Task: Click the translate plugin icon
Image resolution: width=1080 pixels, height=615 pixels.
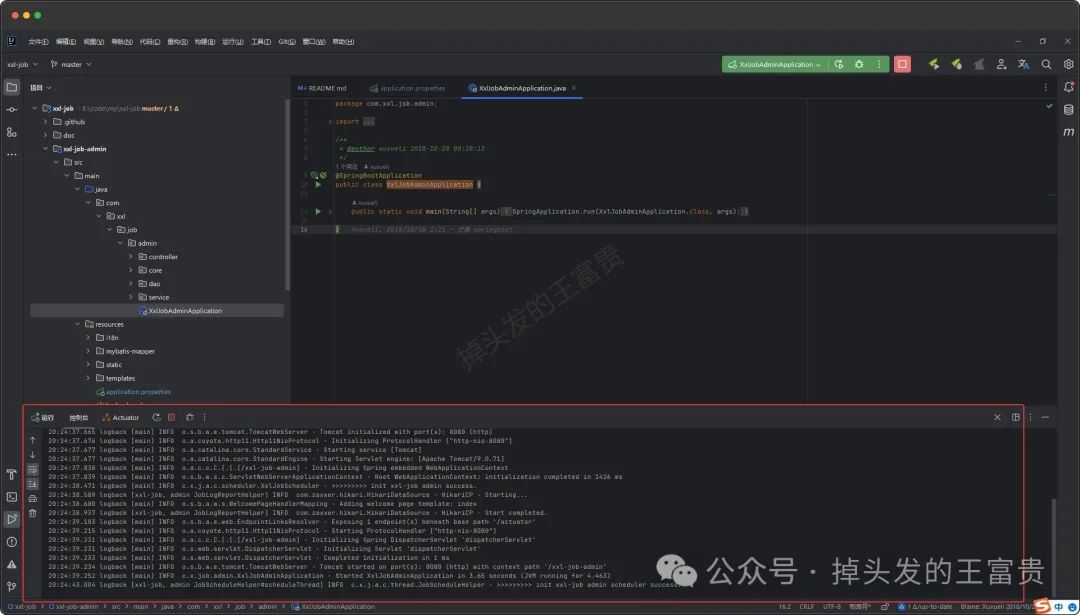Action: pyautogui.click(x=1024, y=64)
